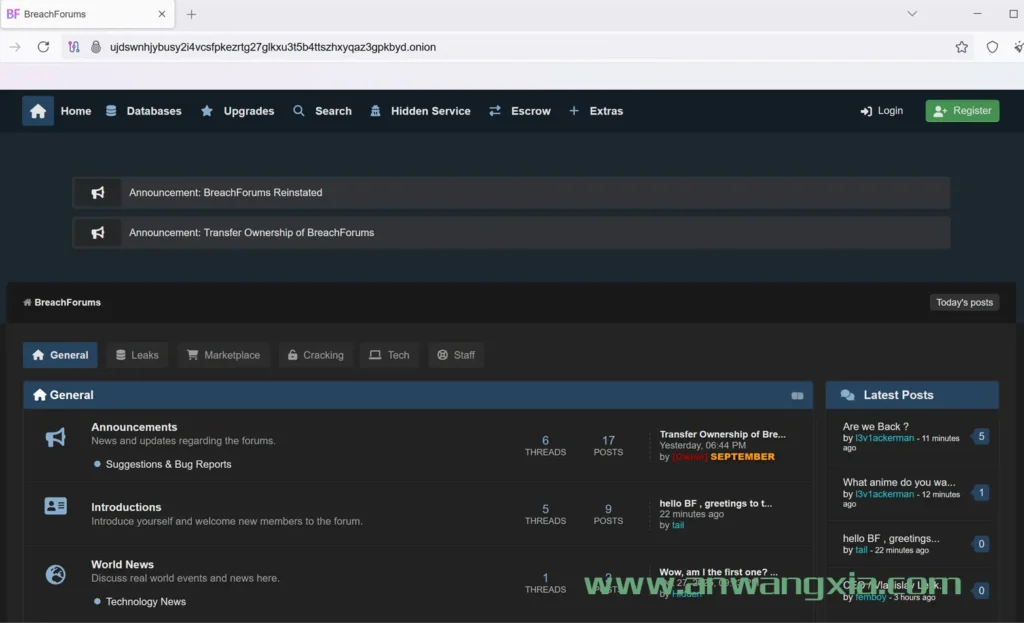
Task: Click the shield icon in browser toolbar
Action: pos(992,47)
